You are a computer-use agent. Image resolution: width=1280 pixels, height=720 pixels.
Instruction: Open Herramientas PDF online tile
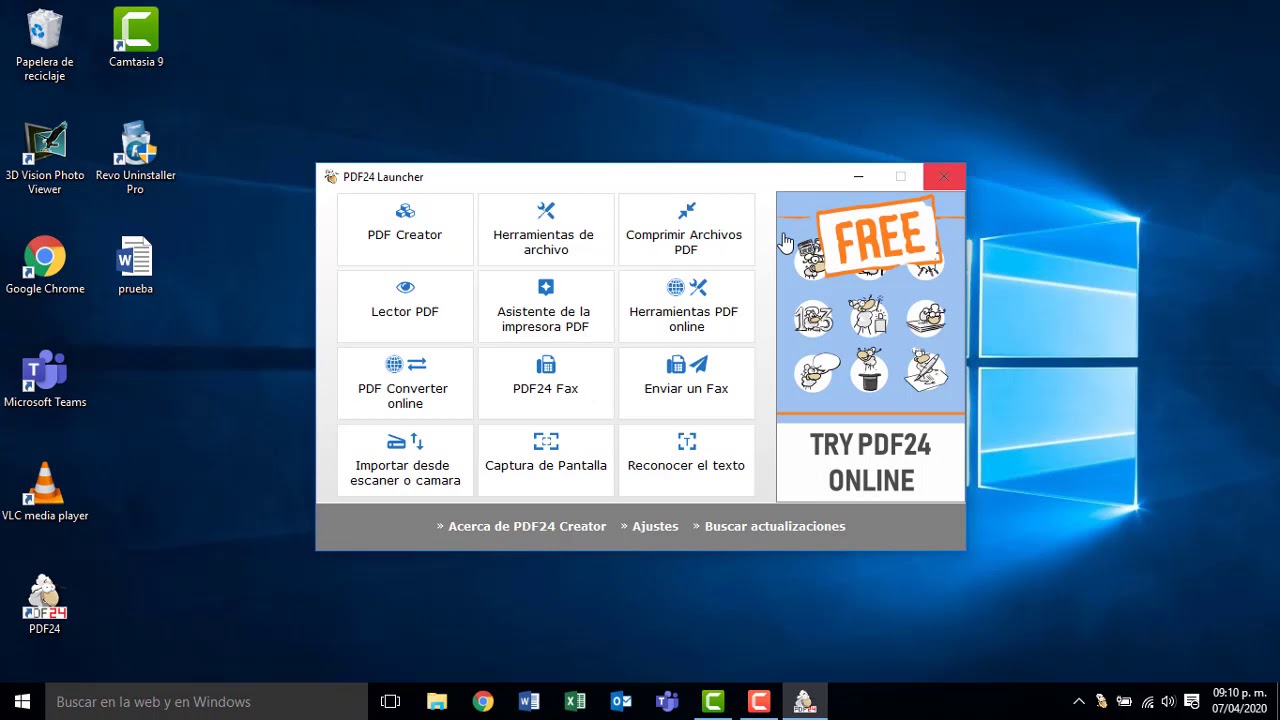(686, 306)
